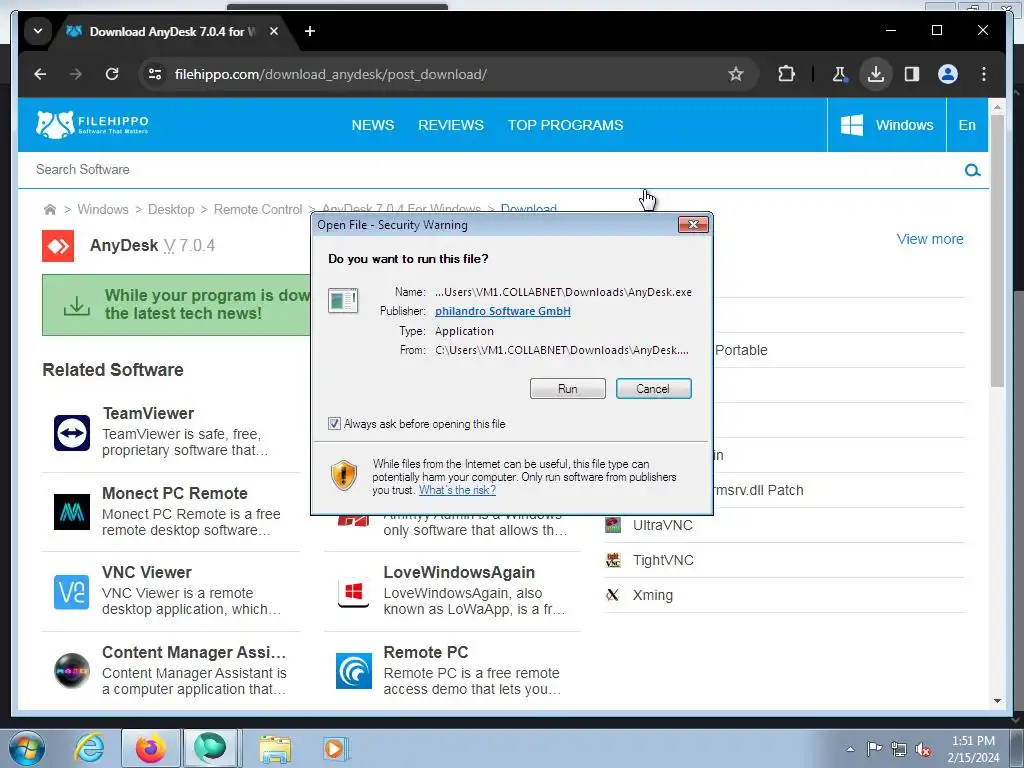This screenshot has width=1024, height=768.
Task: Open the Windows Start button
Action: coord(26,748)
